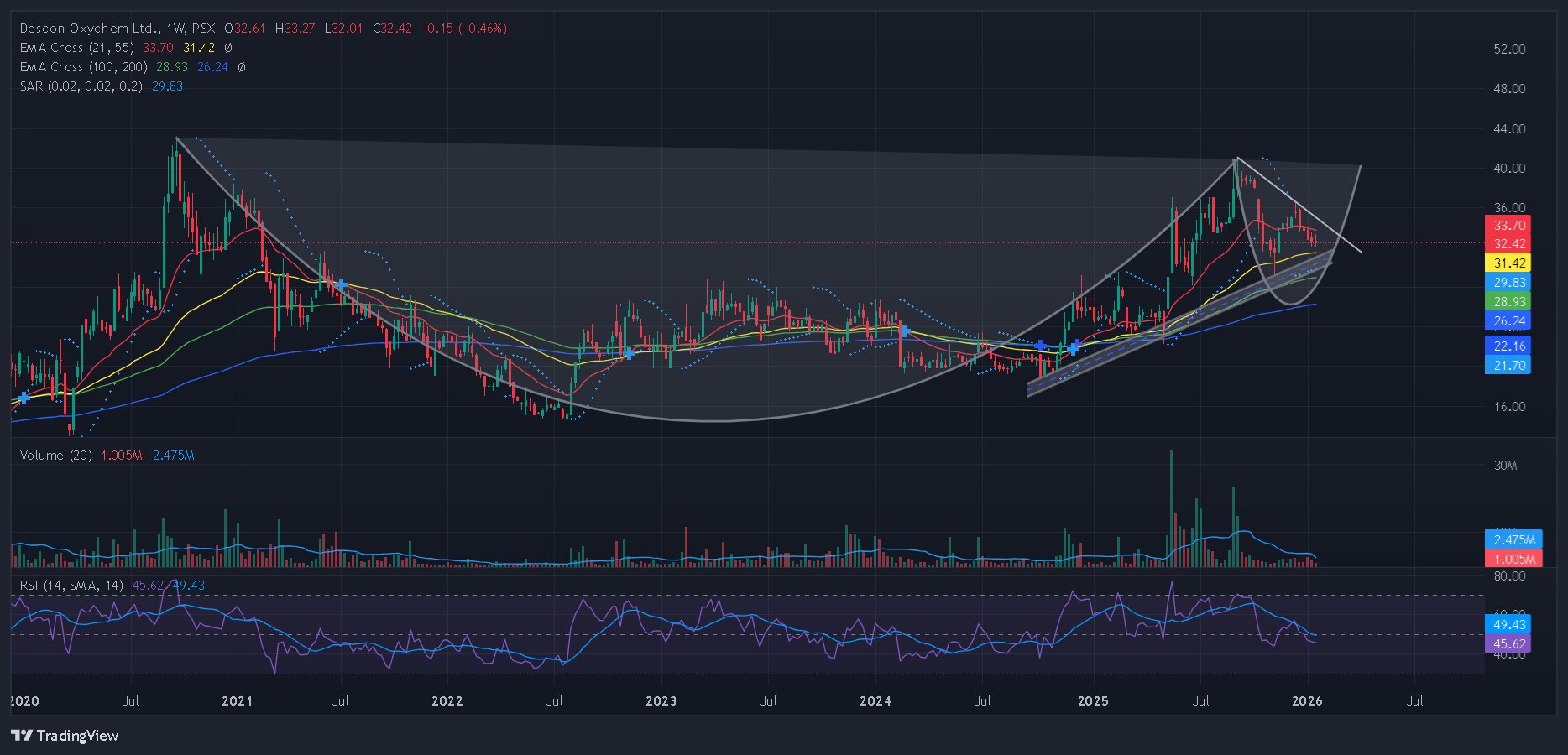The width and height of the screenshot is (1568, 755).
Task: Click the blue cross marker near early 2024
Action: point(904,331)
